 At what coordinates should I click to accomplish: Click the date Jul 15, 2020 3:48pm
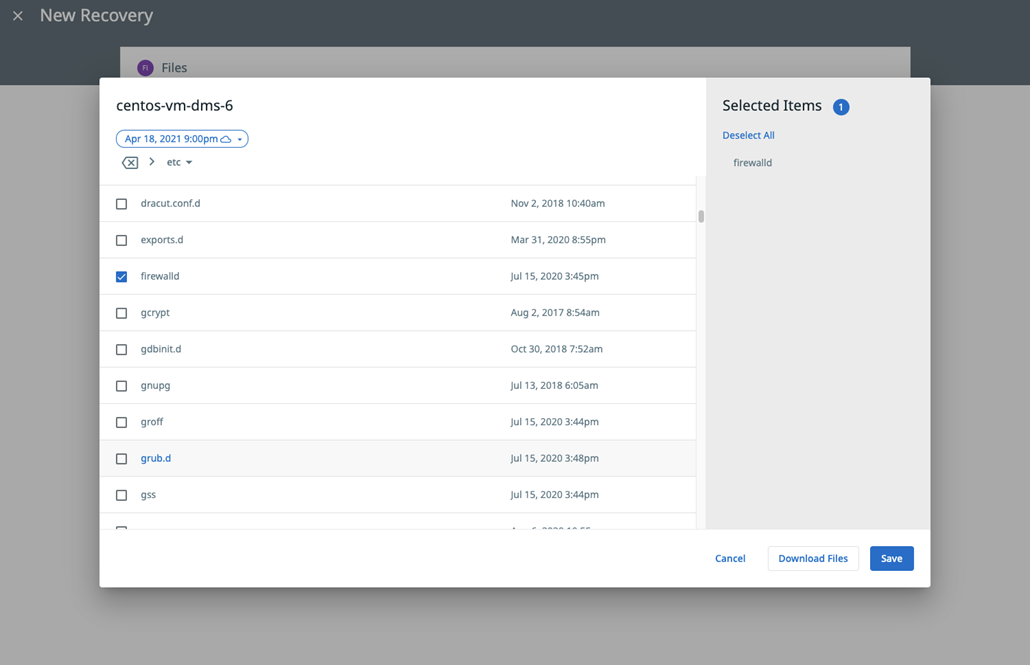(554, 458)
